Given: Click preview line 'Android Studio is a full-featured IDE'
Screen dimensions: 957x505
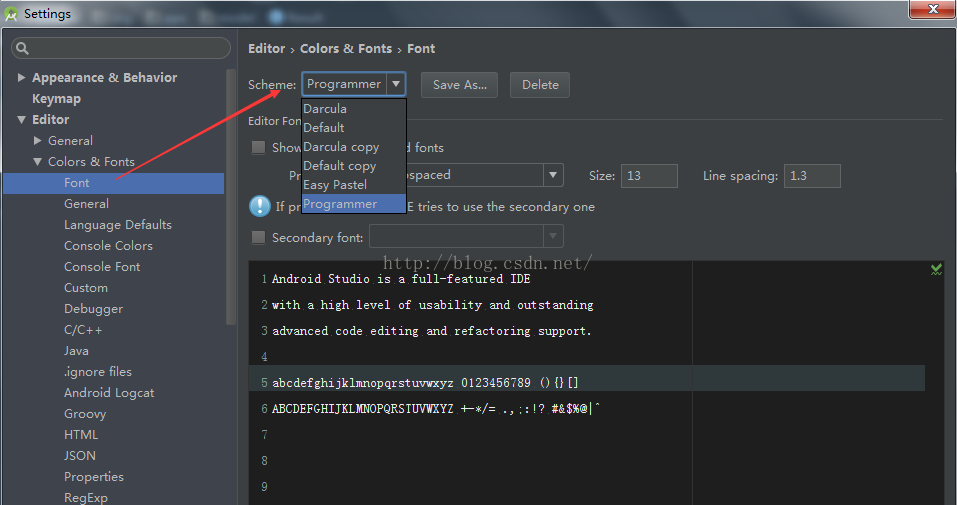Looking at the screenshot, I should point(401,279).
